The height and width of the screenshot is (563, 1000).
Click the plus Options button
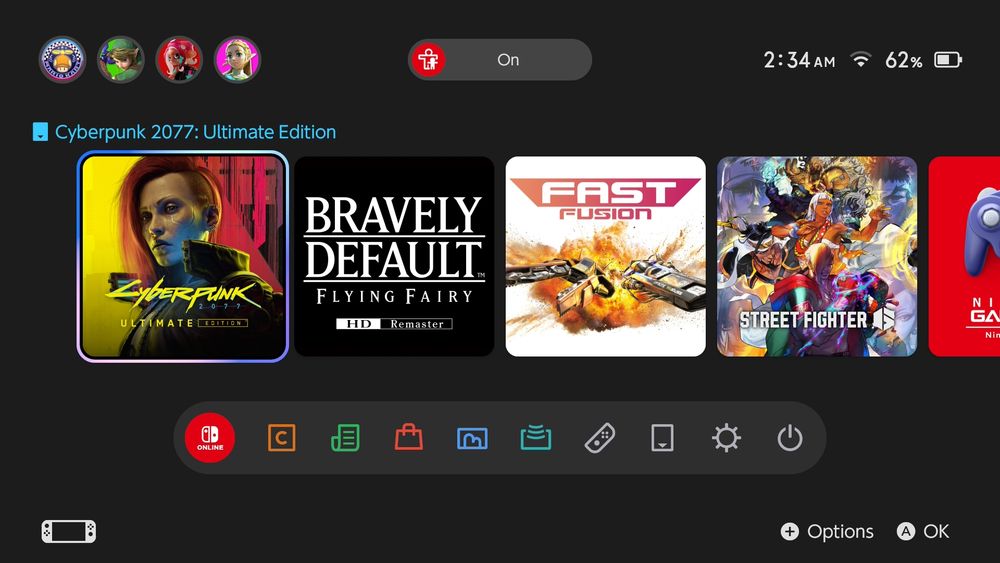(x=827, y=532)
